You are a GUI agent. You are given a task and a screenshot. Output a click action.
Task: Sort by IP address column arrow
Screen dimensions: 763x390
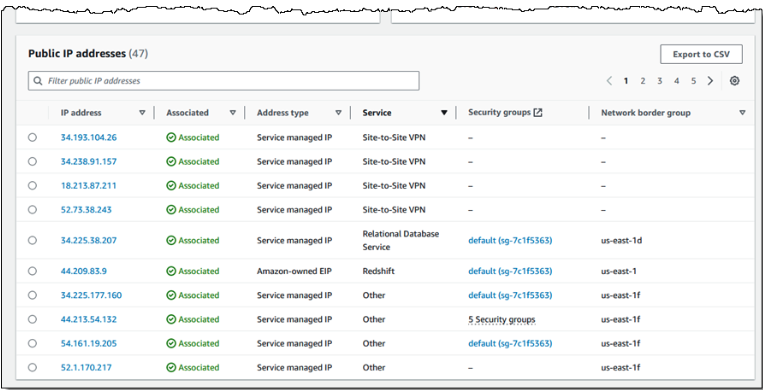point(142,112)
